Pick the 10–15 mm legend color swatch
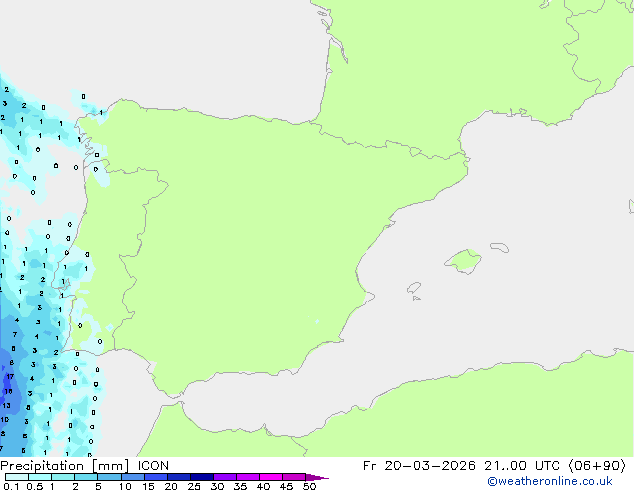Image resolution: width=634 pixels, height=490 pixels. (x=132, y=477)
